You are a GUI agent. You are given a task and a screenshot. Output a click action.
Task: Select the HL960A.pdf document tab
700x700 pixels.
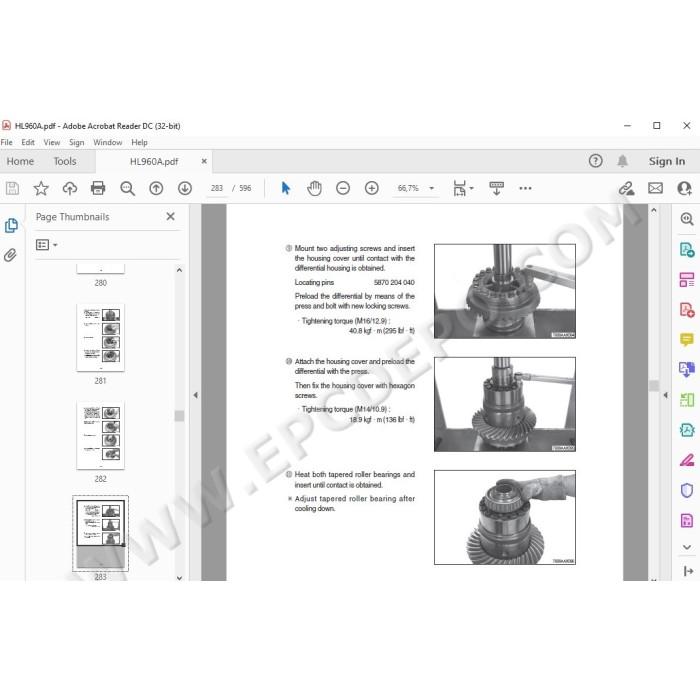(154, 162)
